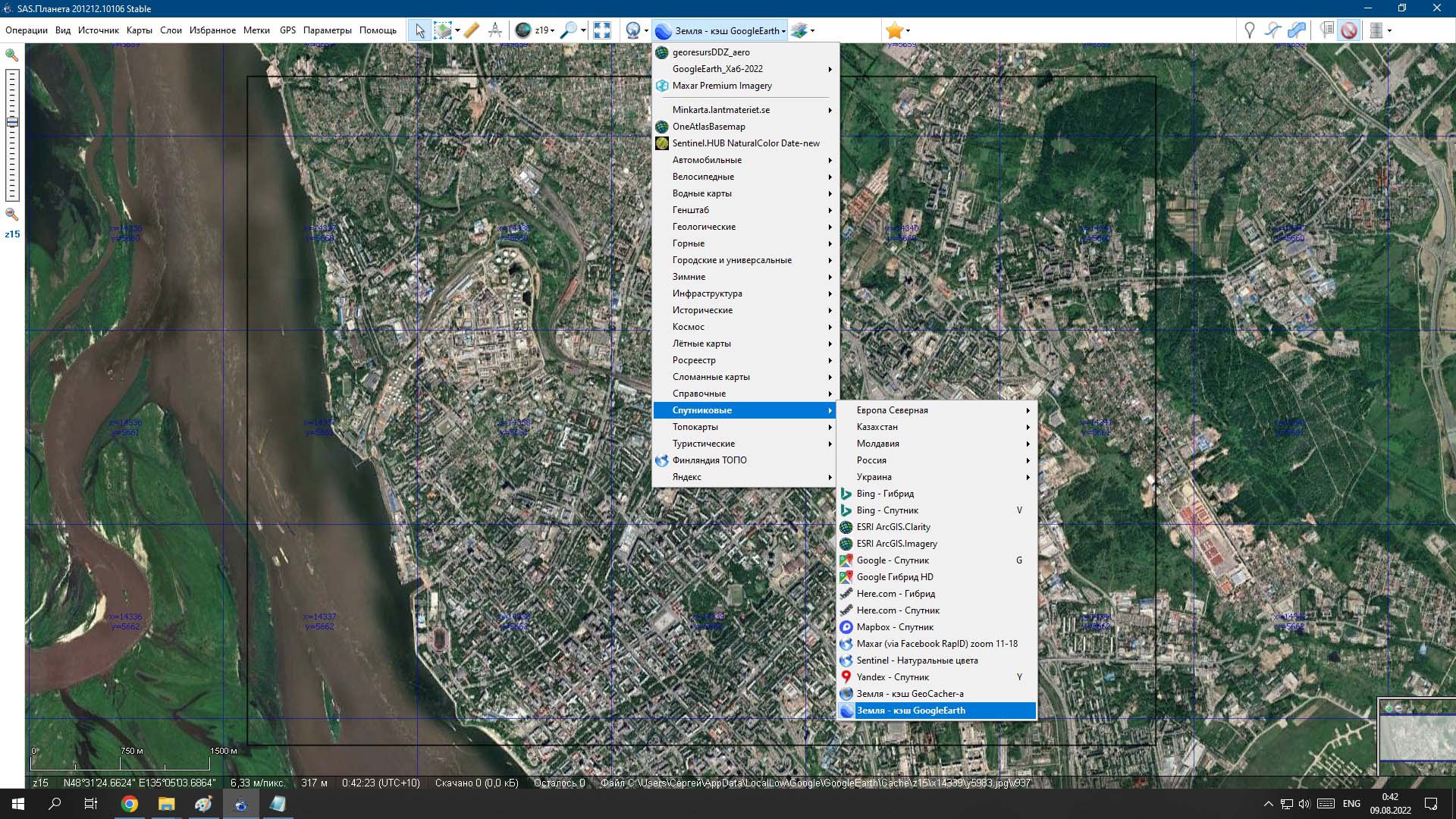Expand the z19 zoom level dropdown

552,31
